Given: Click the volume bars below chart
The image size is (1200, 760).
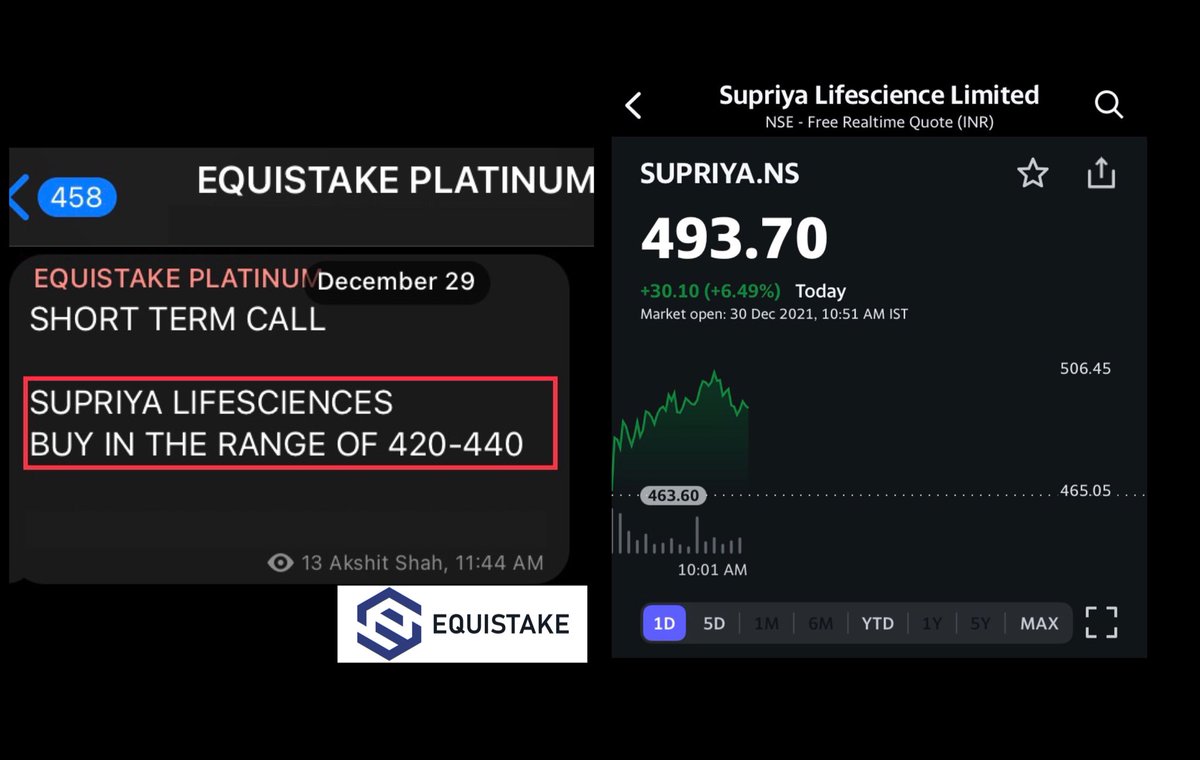Looking at the screenshot, I should click(677, 533).
